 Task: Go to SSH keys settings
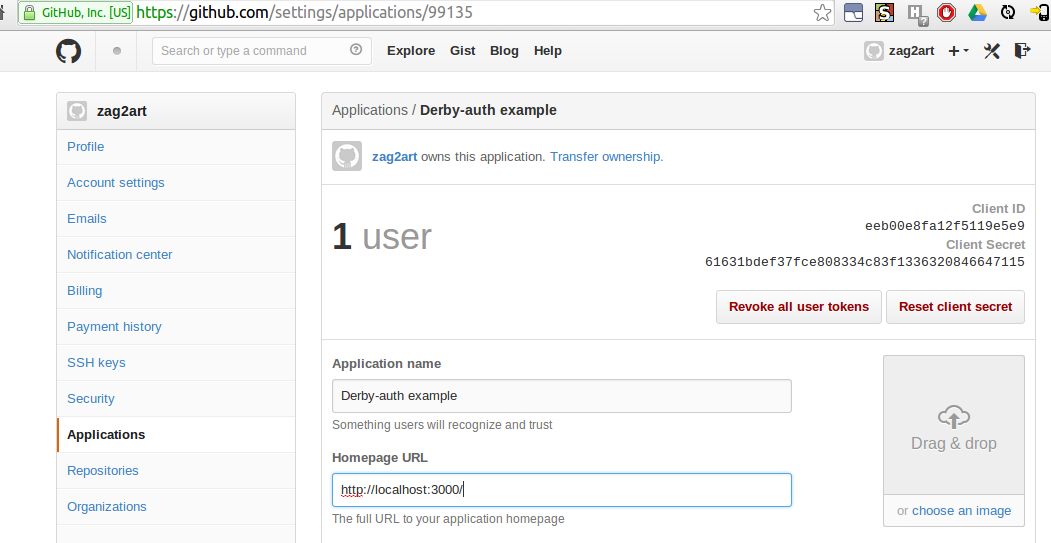point(96,363)
